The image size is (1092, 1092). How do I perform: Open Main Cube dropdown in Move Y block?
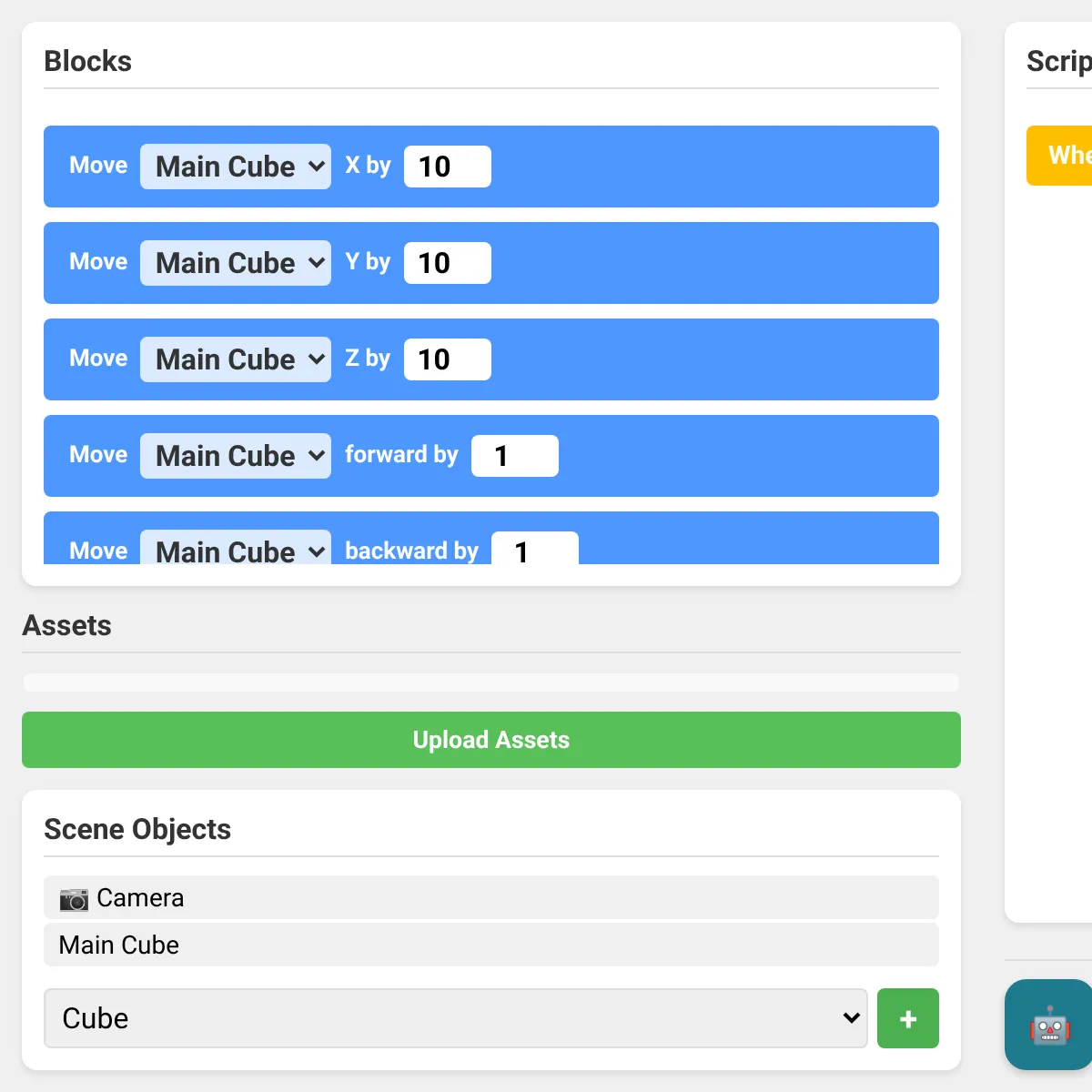236,263
